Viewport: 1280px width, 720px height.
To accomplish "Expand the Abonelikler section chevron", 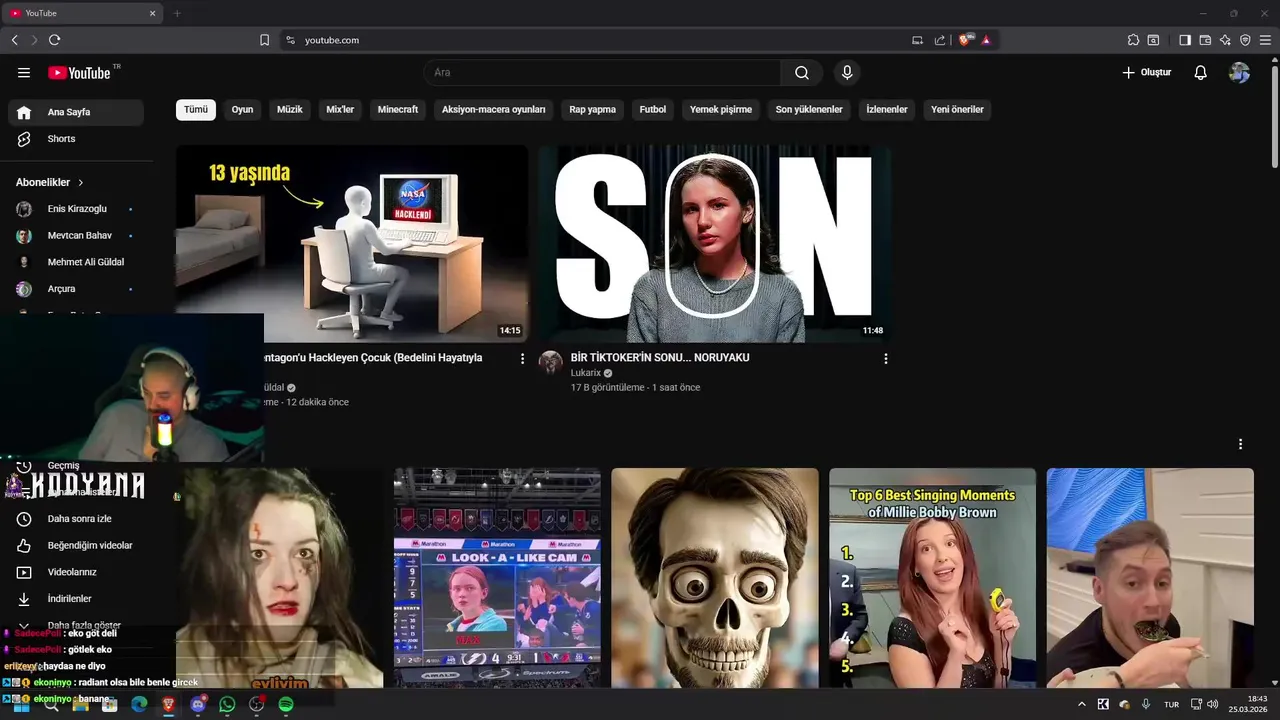I will click(81, 183).
